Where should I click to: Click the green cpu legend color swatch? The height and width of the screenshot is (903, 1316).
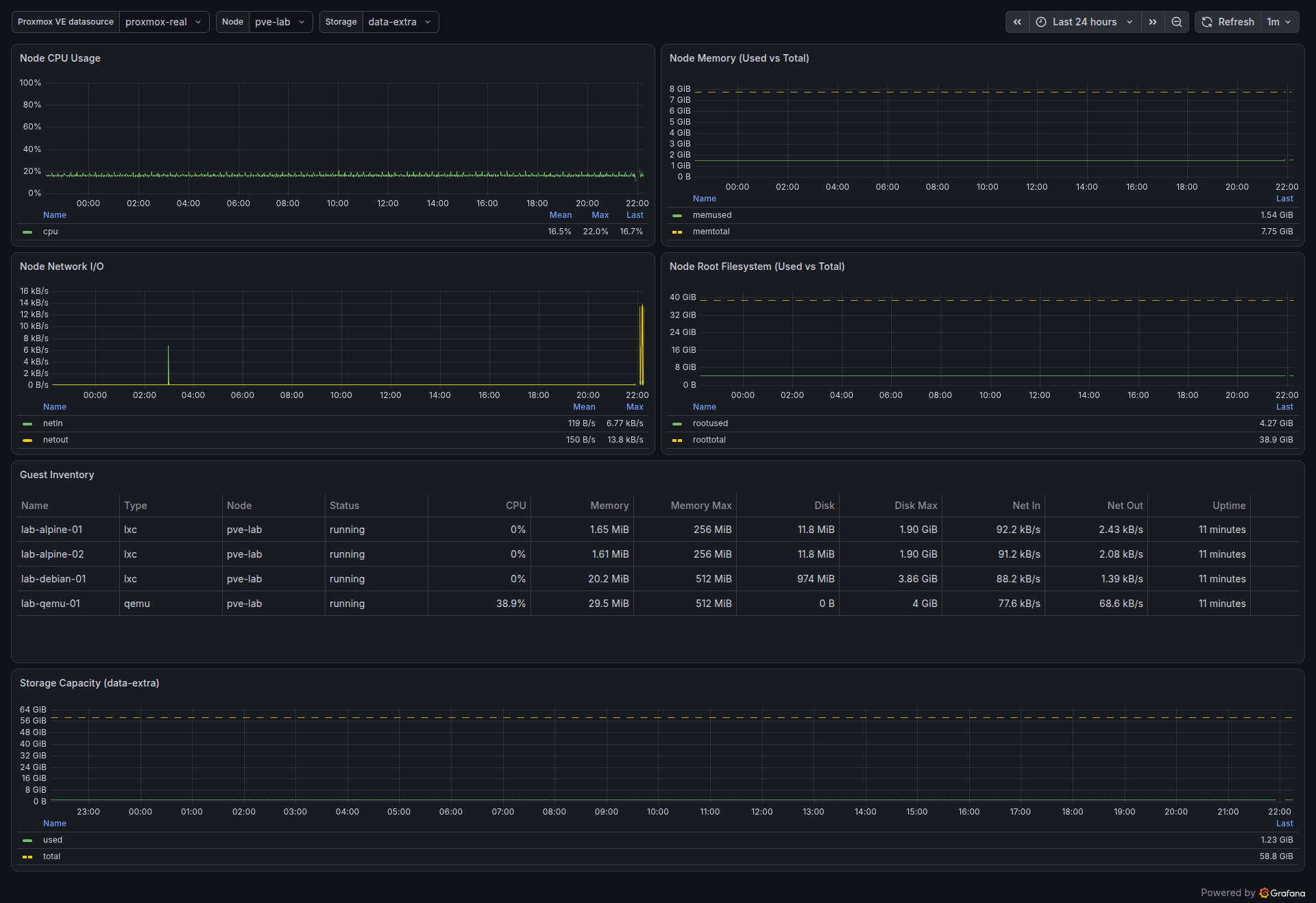[x=27, y=232]
